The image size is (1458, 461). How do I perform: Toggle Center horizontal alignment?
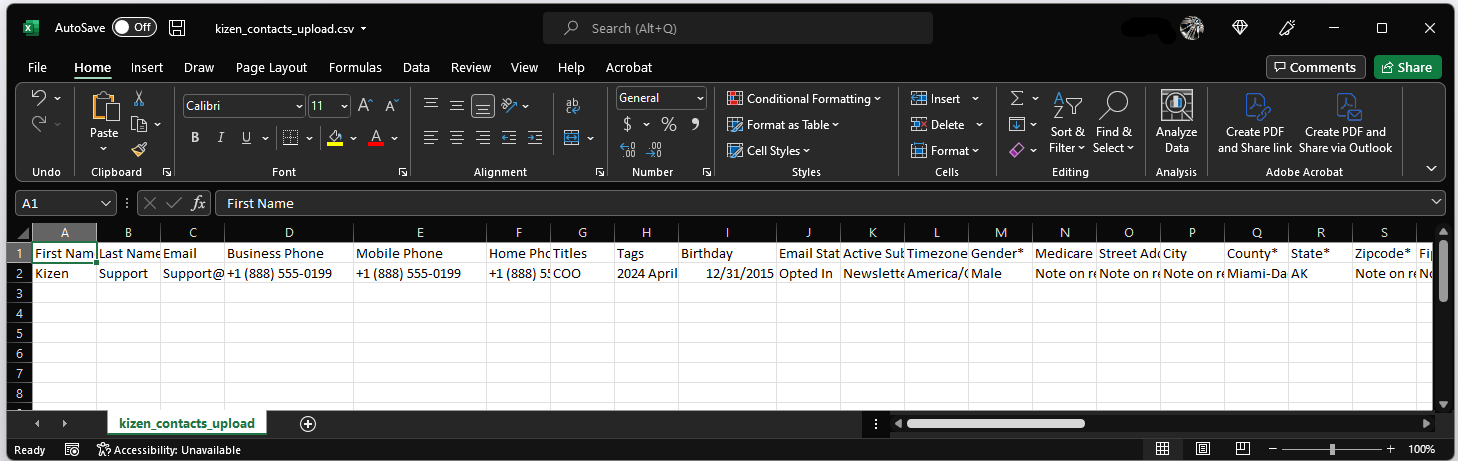pos(457,137)
